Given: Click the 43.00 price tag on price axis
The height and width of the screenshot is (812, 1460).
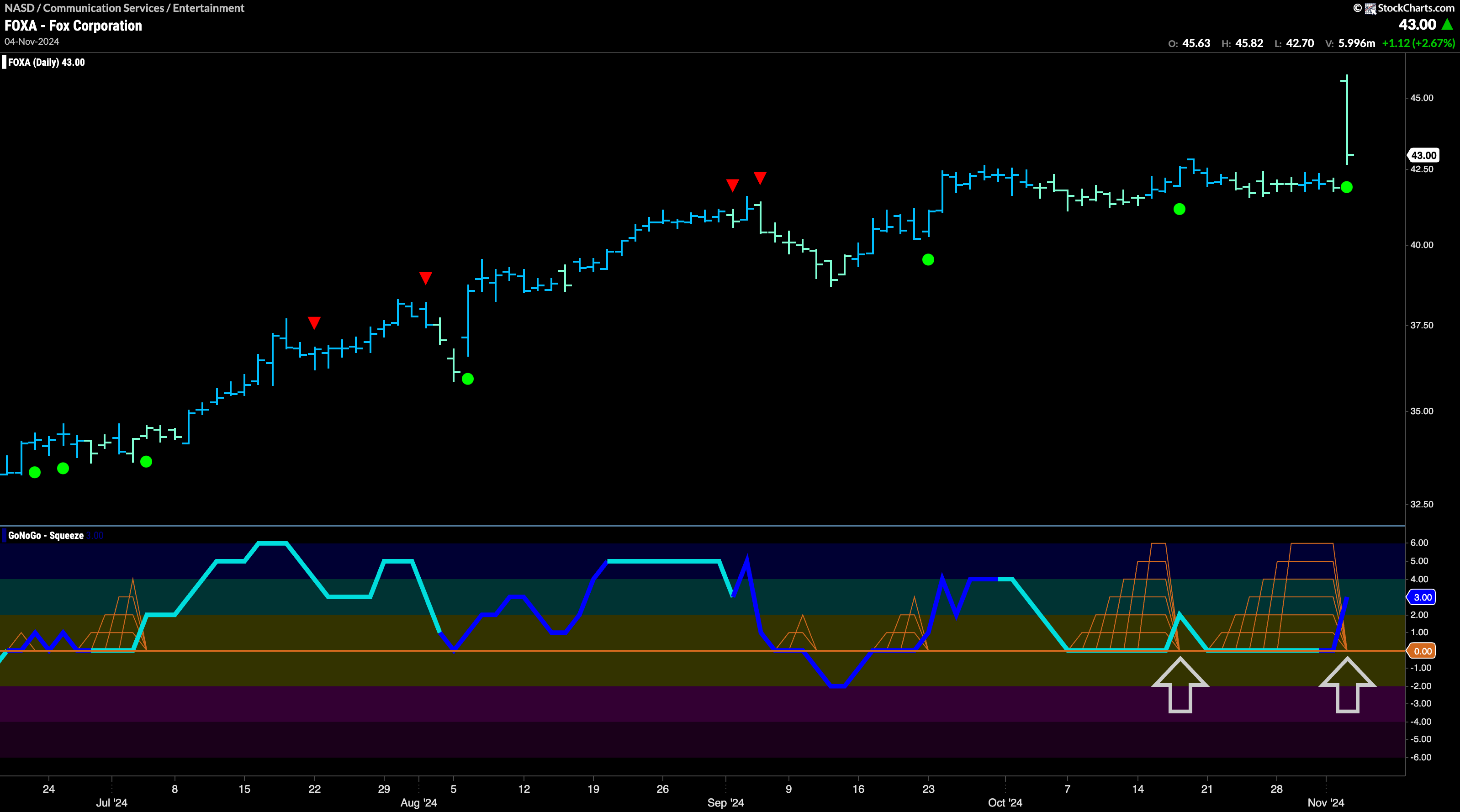Looking at the screenshot, I should tap(1423, 155).
